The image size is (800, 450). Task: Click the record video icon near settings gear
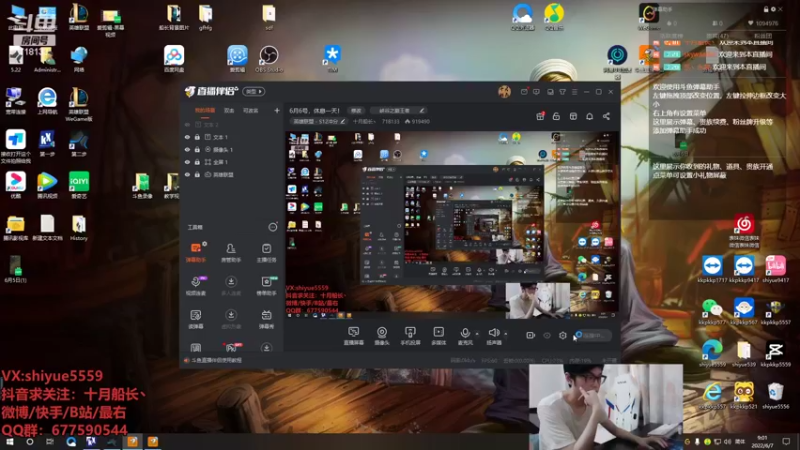pyautogui.click(x=531, y=335)
